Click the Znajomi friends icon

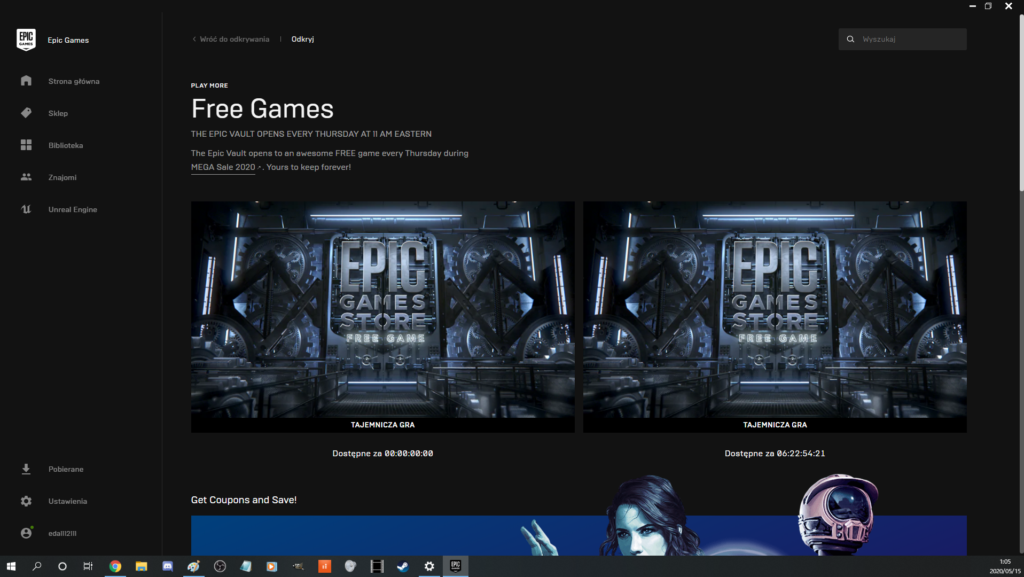click(26, 177)
